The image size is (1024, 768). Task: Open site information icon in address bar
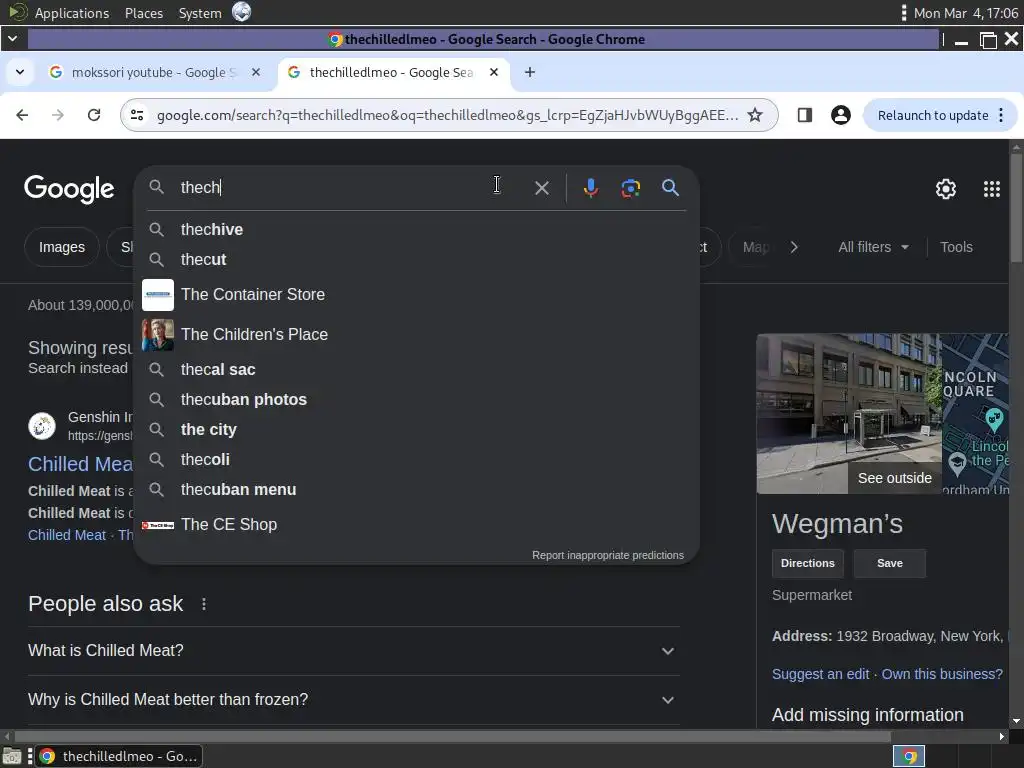pyautogui.click(x=137, y=116)
